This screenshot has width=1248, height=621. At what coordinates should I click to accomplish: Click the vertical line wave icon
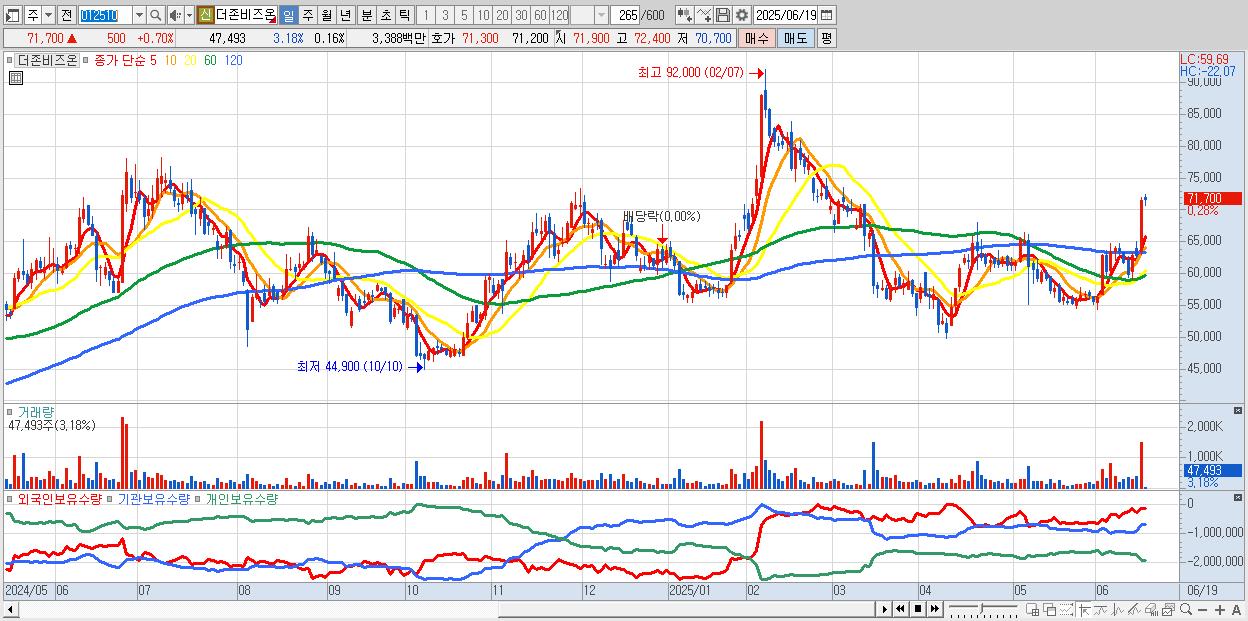tap(1118, 609)
